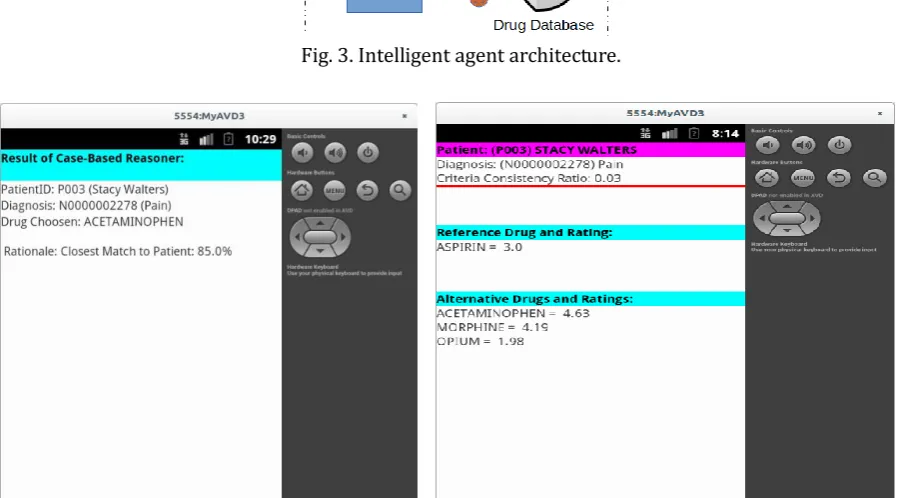The height and width of the screenshot is (498, 901).
Task: Select 'Criteria Consistency Ratio: 0.03' line
Action: click(529, 178)
